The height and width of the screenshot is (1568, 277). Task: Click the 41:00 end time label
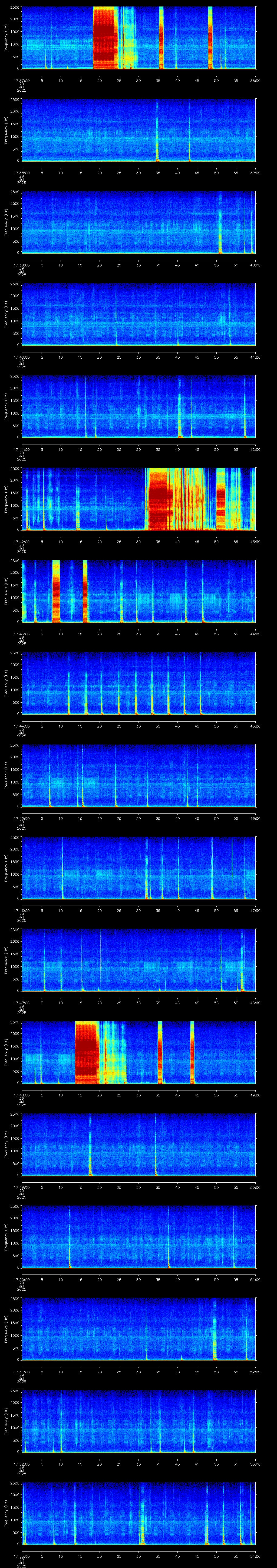(x=256, y=357)
